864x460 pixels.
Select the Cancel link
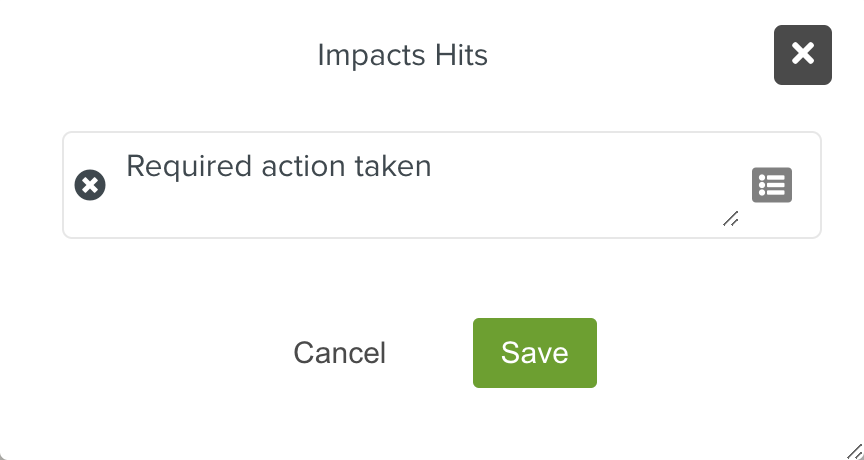click(x=339, y=353)
